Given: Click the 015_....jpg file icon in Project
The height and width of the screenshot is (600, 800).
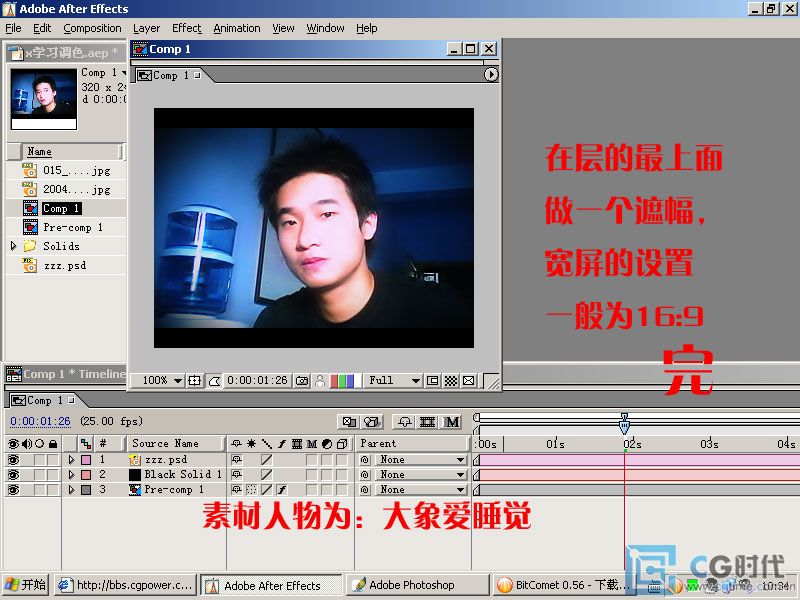Looking at the screenshot, I should (30, 170).
